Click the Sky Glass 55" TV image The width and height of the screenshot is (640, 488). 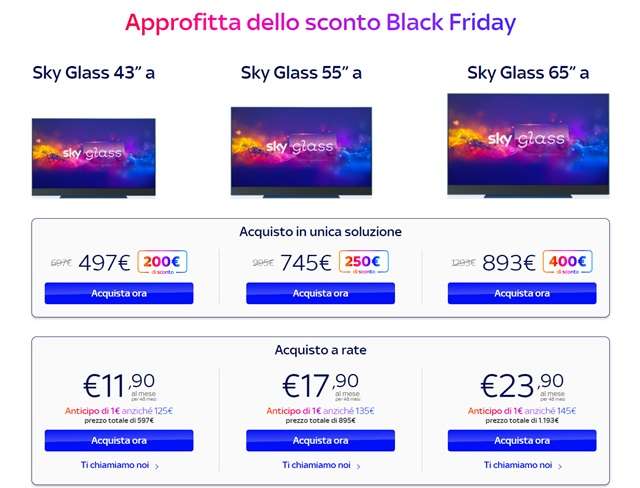(x=300, y=150)
